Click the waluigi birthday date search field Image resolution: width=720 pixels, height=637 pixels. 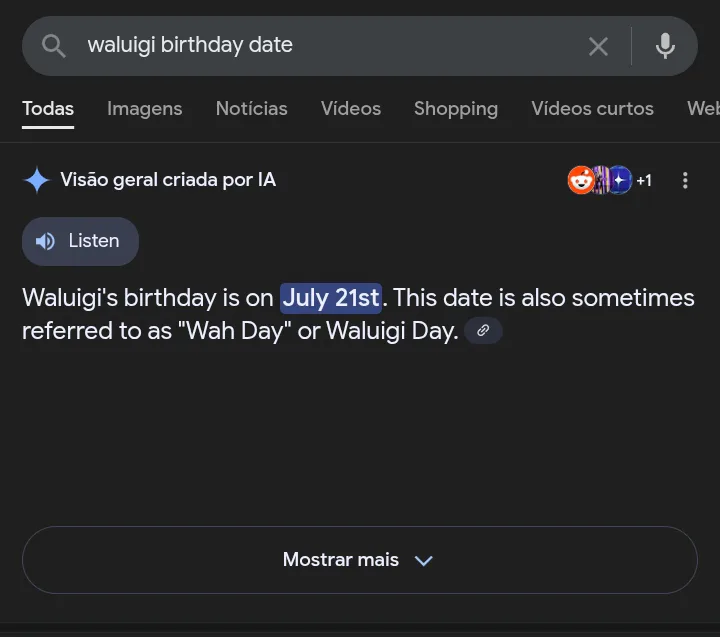pyautogui.click(x=321, y=45)
